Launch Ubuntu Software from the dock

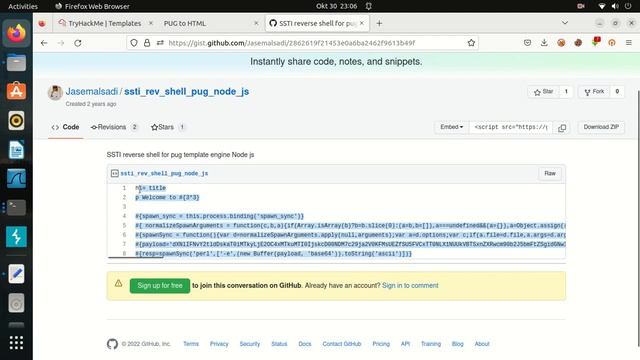coord(16,91)
